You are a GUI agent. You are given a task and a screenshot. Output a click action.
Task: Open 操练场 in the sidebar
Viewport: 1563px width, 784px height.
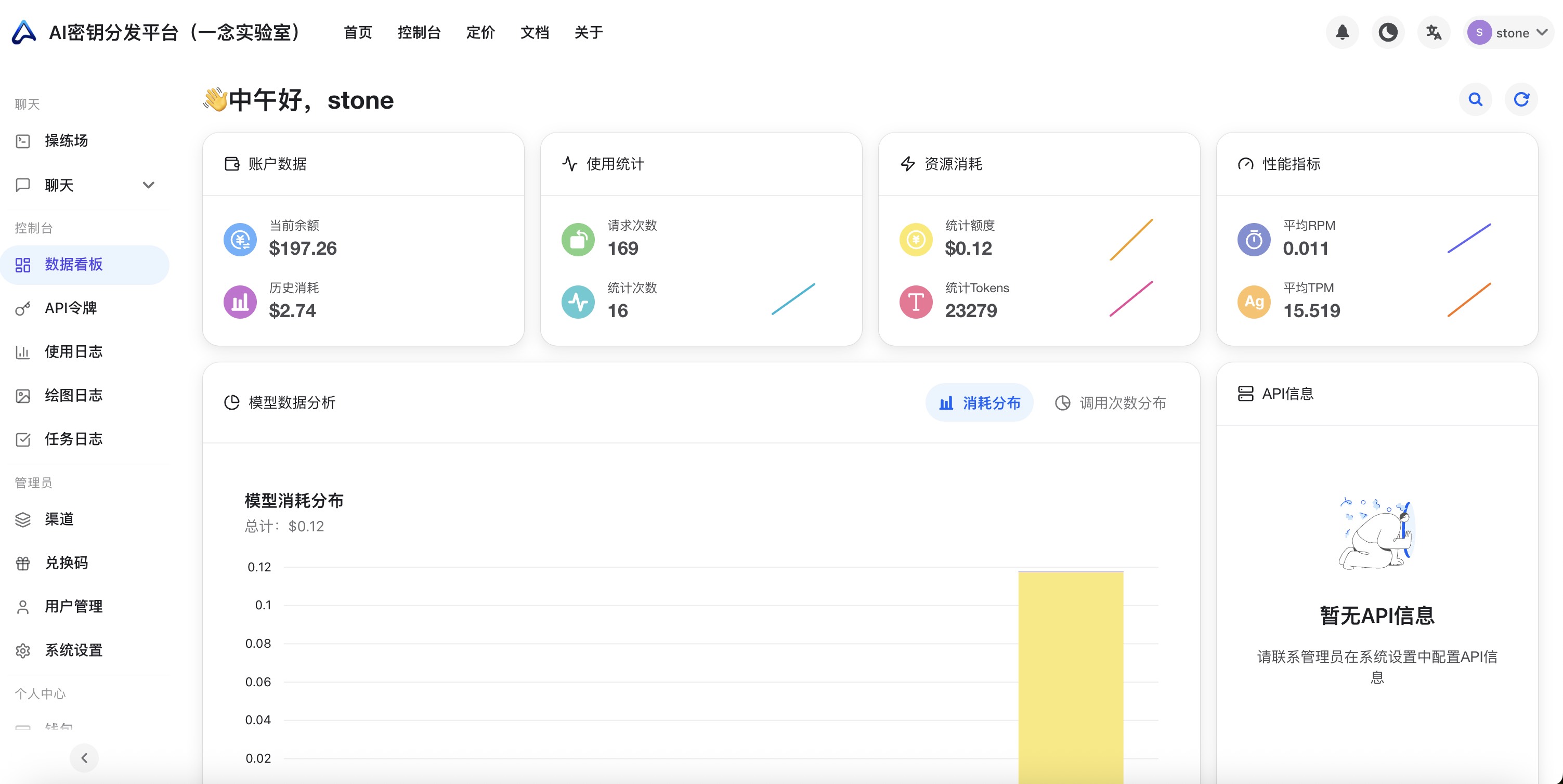(85, 141)
